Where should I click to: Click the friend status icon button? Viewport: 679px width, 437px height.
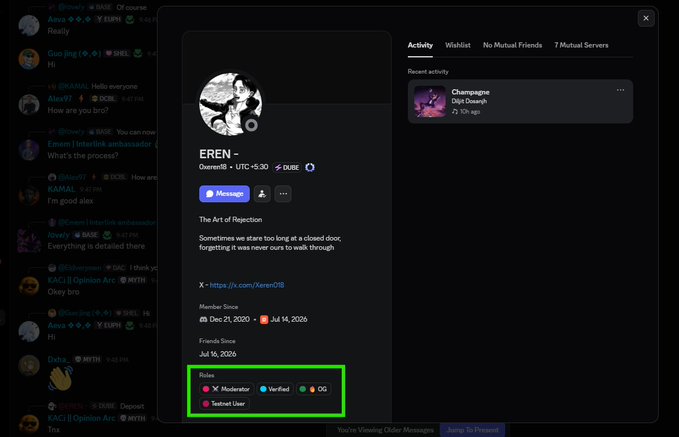(262, 194)
